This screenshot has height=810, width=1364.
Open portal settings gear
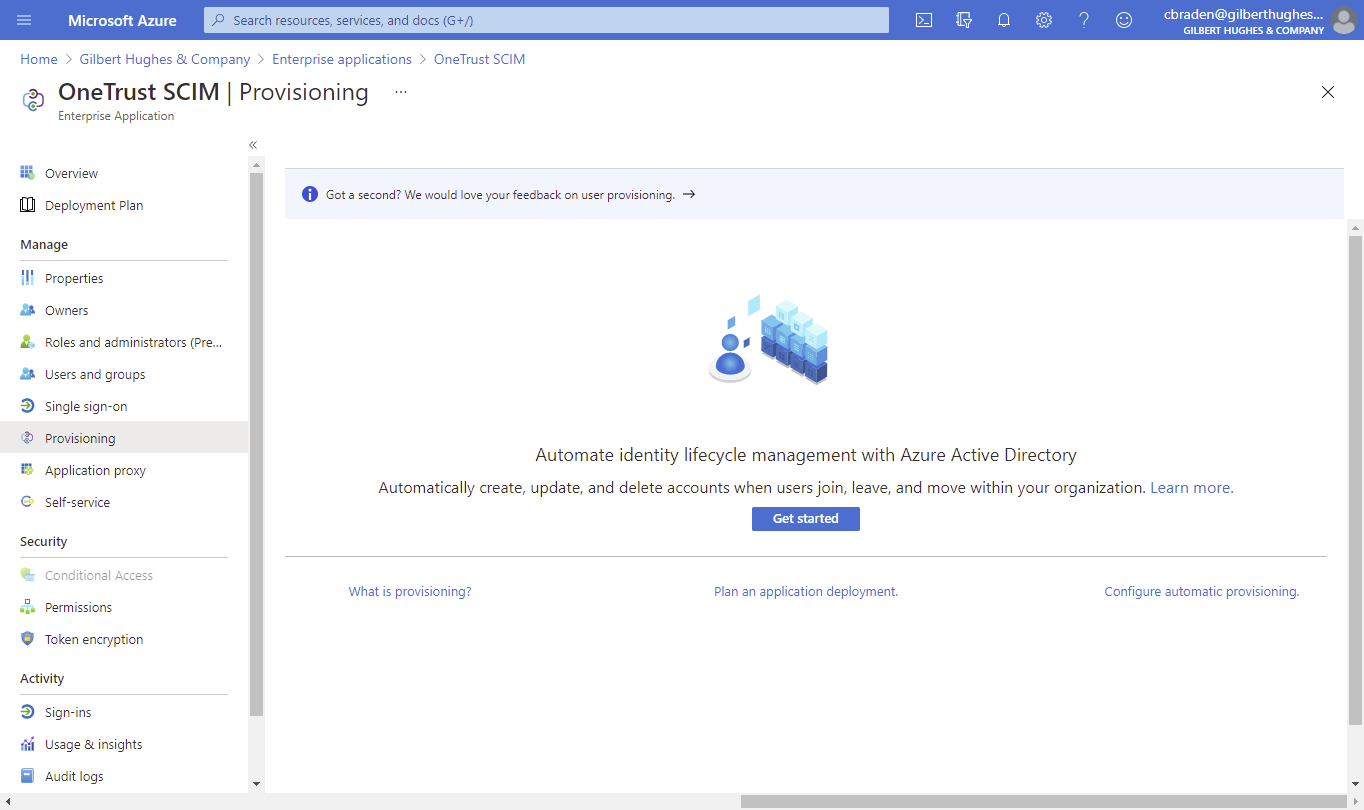(1043, 20)
